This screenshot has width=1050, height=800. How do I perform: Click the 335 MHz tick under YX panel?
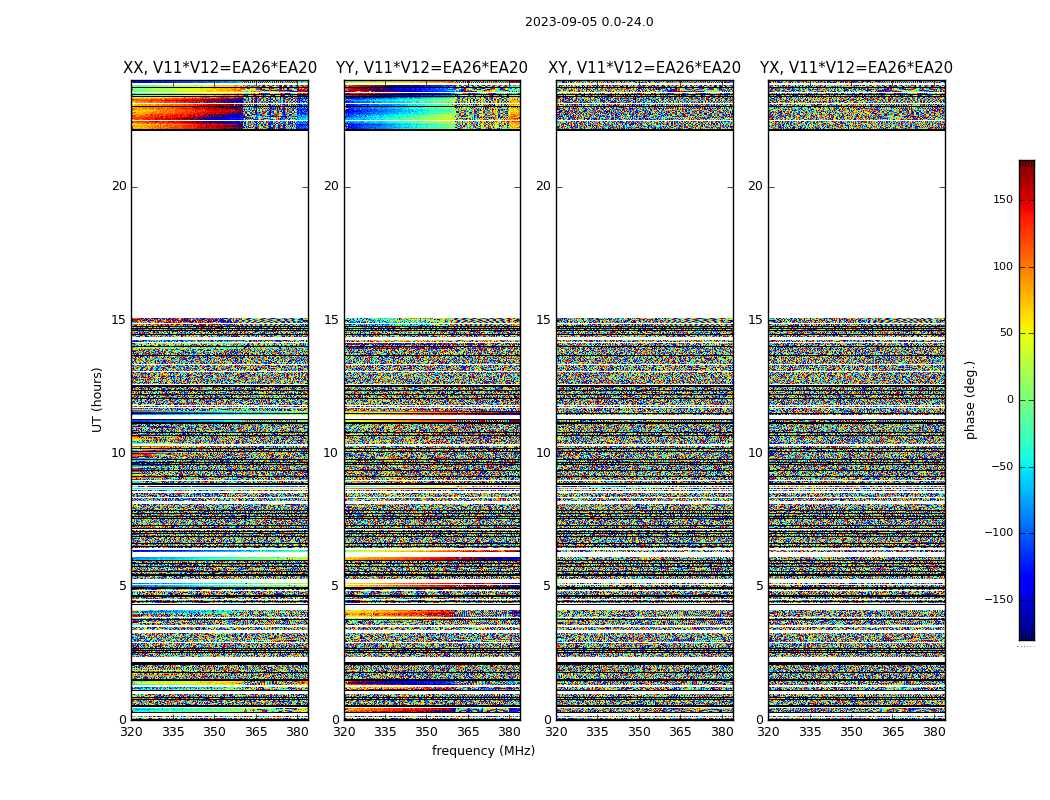tap(810, 732)
